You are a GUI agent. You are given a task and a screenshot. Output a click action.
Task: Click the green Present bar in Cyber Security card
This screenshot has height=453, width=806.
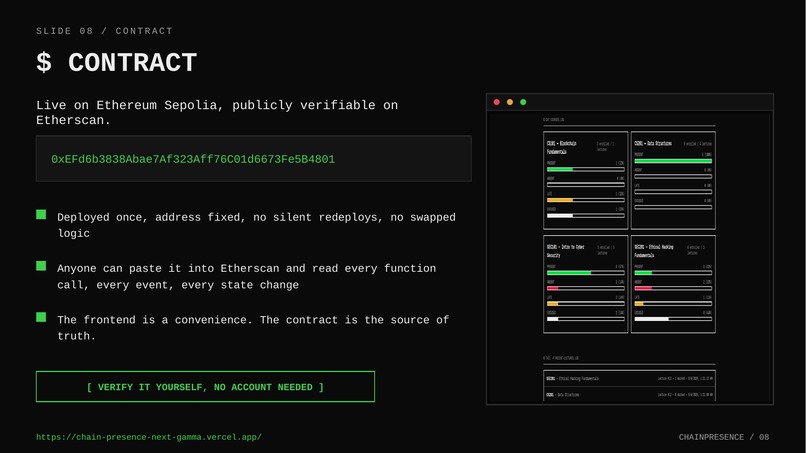[x=585, y=273]
